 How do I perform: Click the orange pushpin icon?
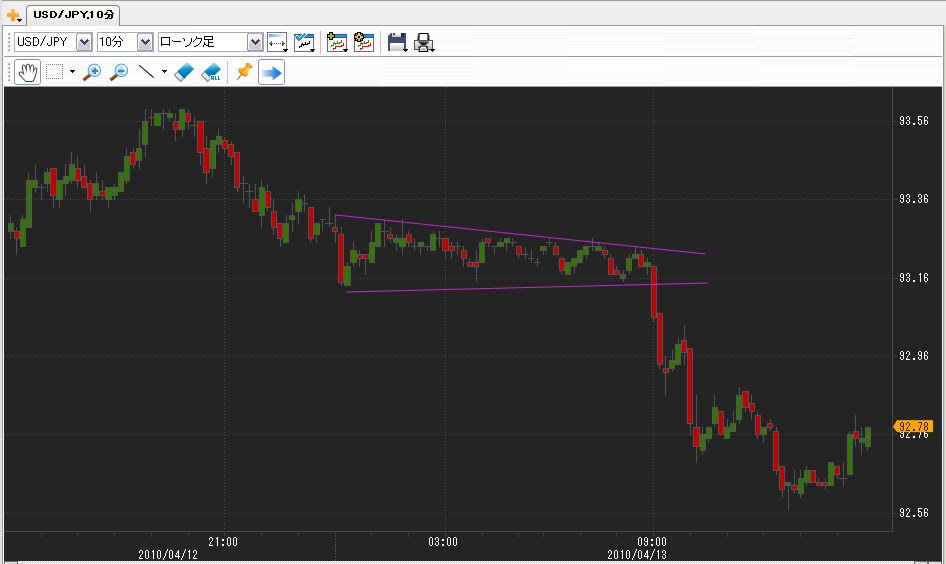[x=244, y=71]
